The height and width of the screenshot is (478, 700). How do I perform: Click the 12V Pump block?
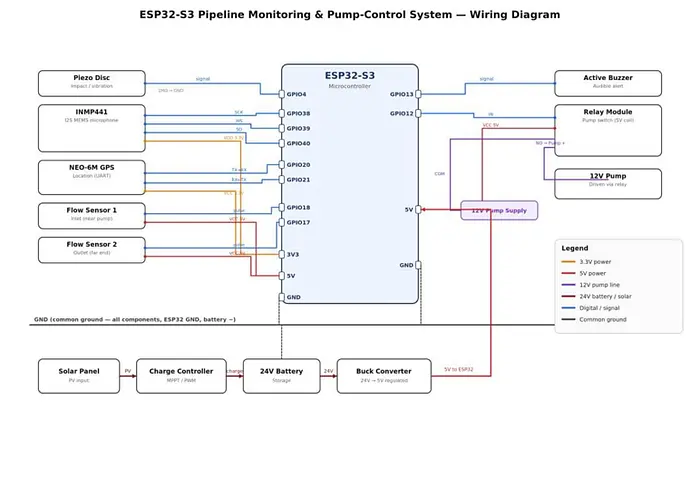coord(608,183)
